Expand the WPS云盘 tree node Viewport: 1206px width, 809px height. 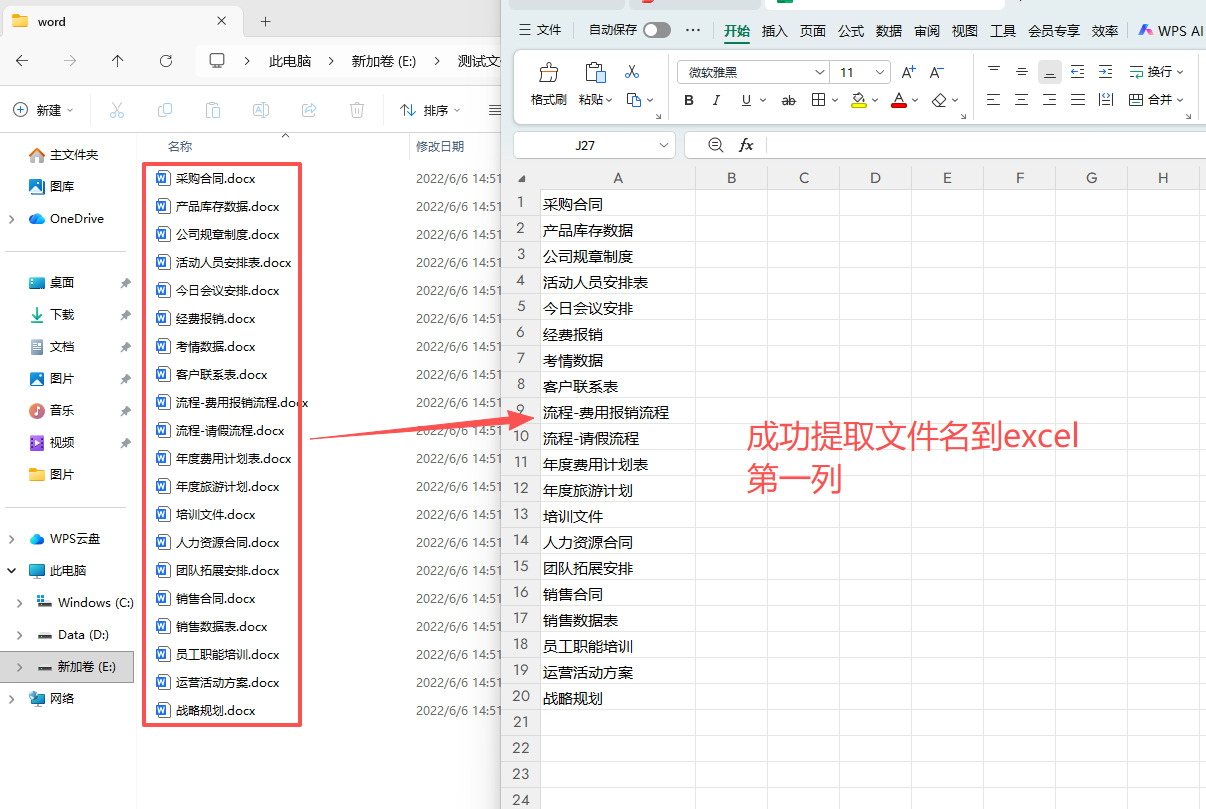click(x=12, y=539)
